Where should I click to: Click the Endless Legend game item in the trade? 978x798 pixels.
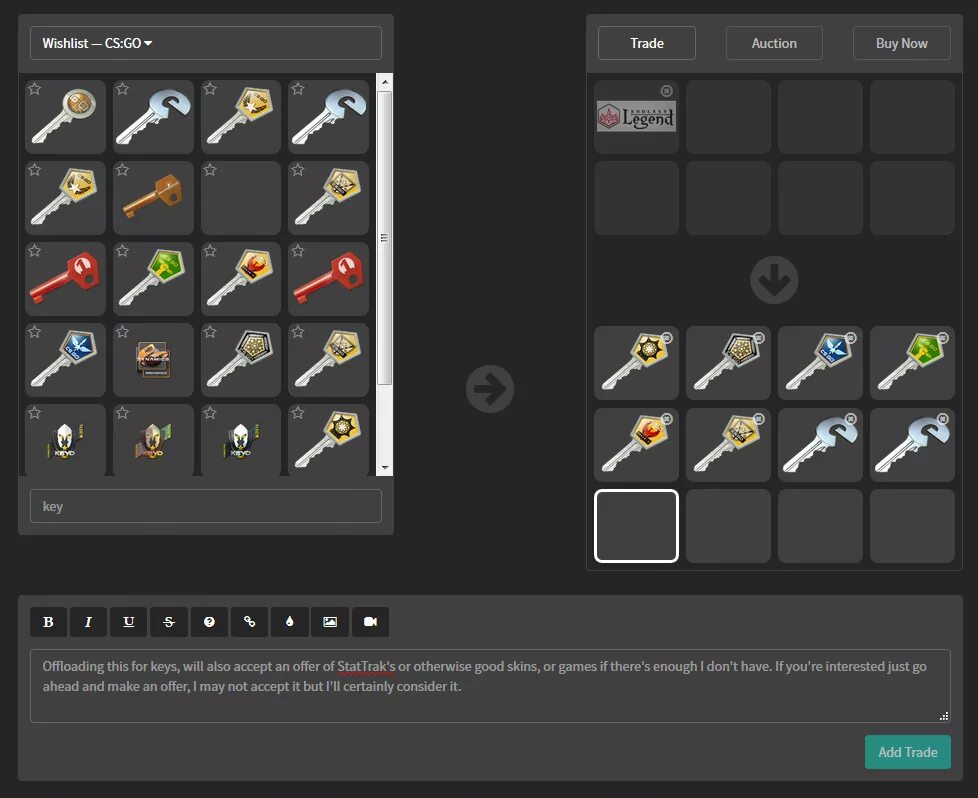(636, 117)
